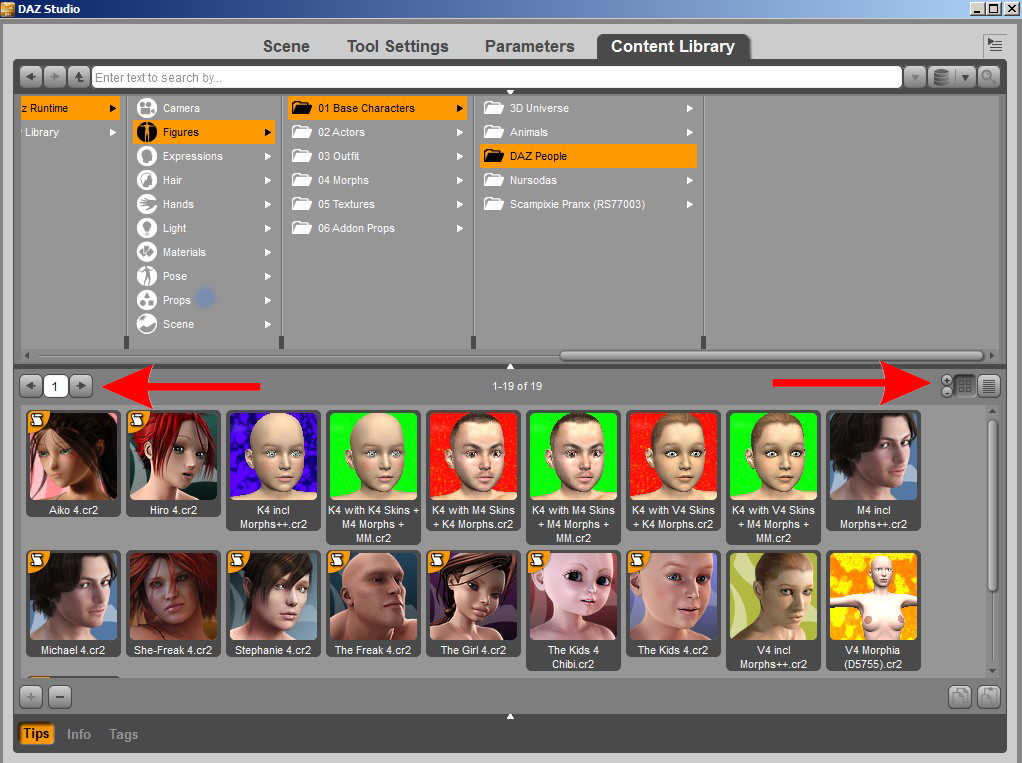Screen dimensions: 1022x763
Task: Expand 04 Morphs folder arrow
Action: click(460, 180)
